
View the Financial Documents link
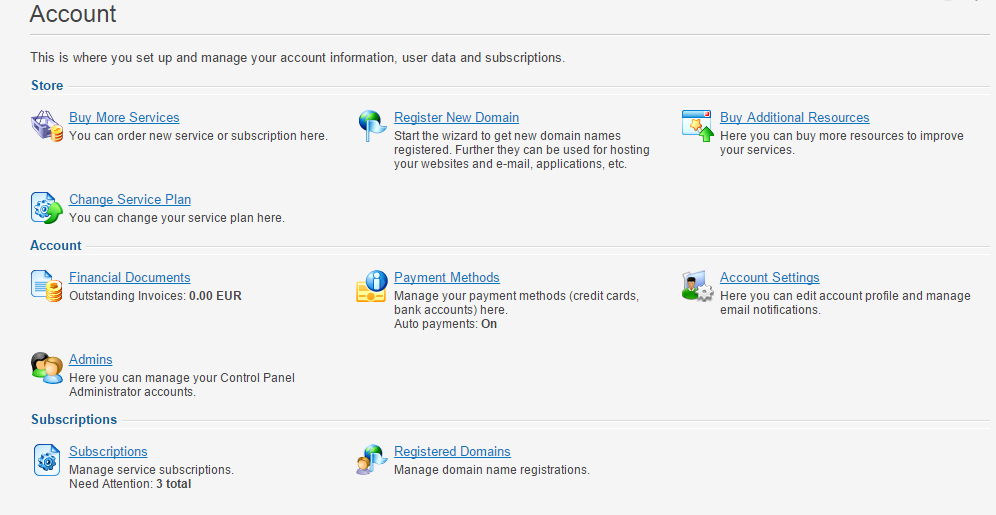click(130, 278)
